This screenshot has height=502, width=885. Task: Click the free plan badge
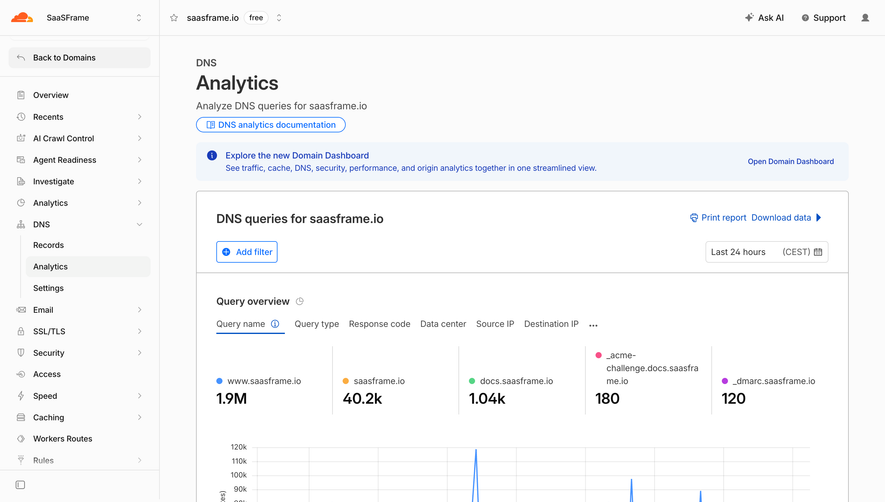point(256,18)
